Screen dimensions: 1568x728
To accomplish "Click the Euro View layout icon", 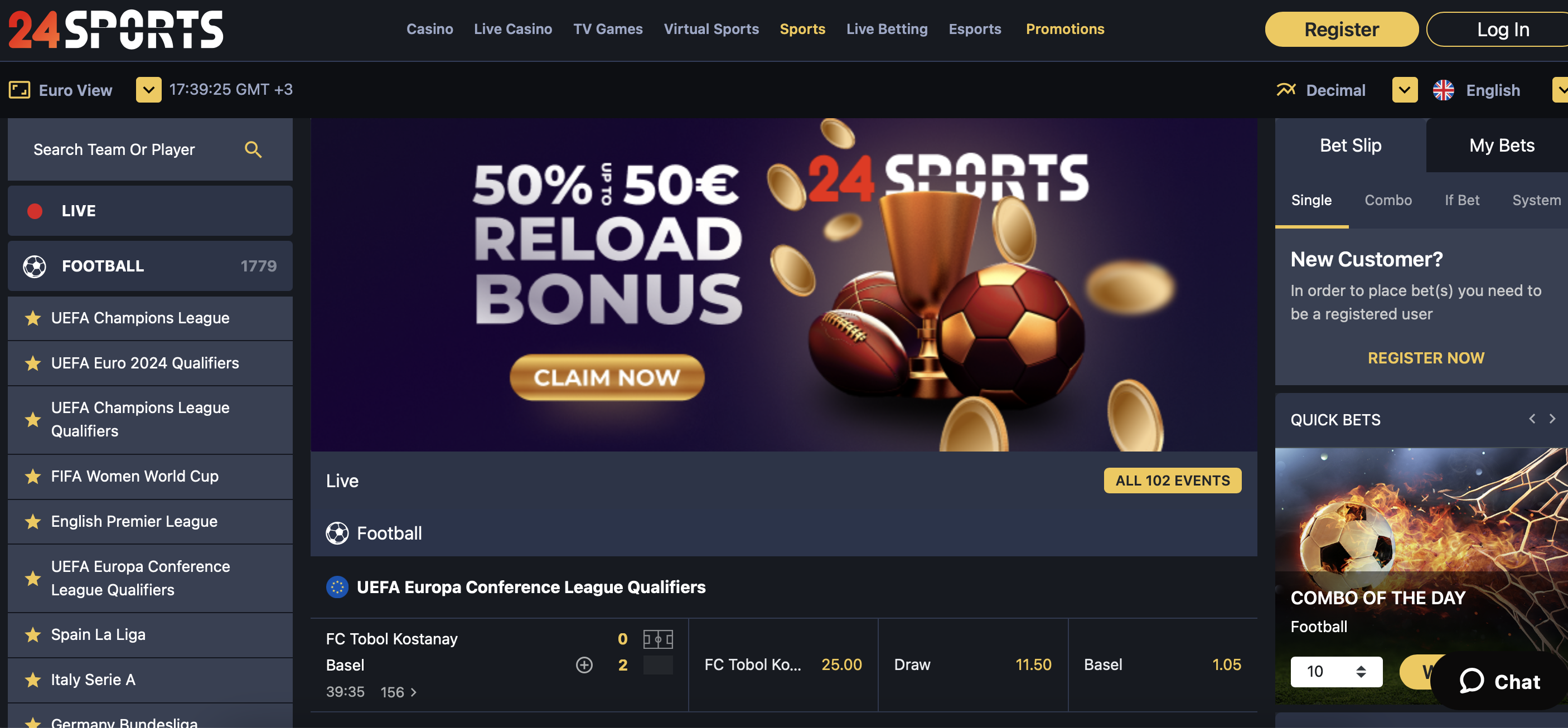I will (x=20, y=90).
